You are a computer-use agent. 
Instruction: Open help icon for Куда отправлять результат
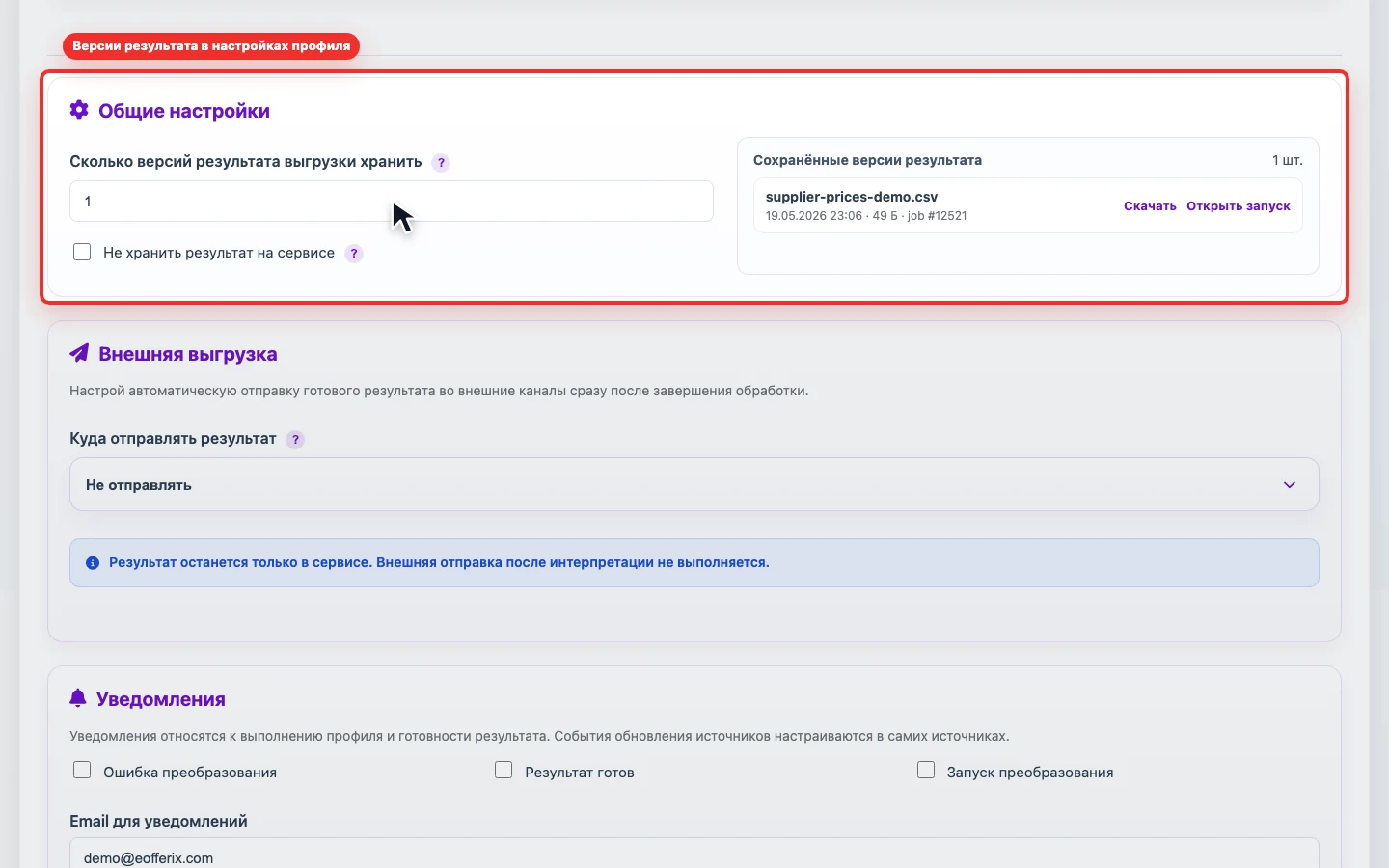click(295, 440)
